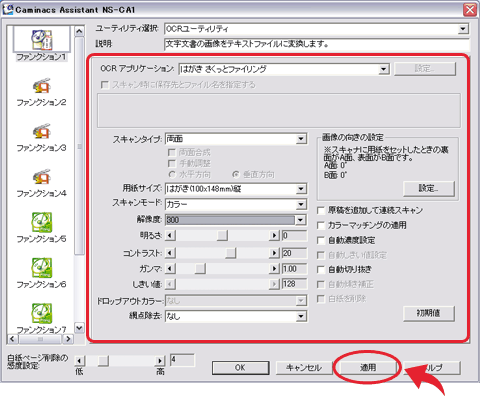Open the 網点除去 dropdown
This screenshot has width=480, height=396.
(x=301, y=316)
